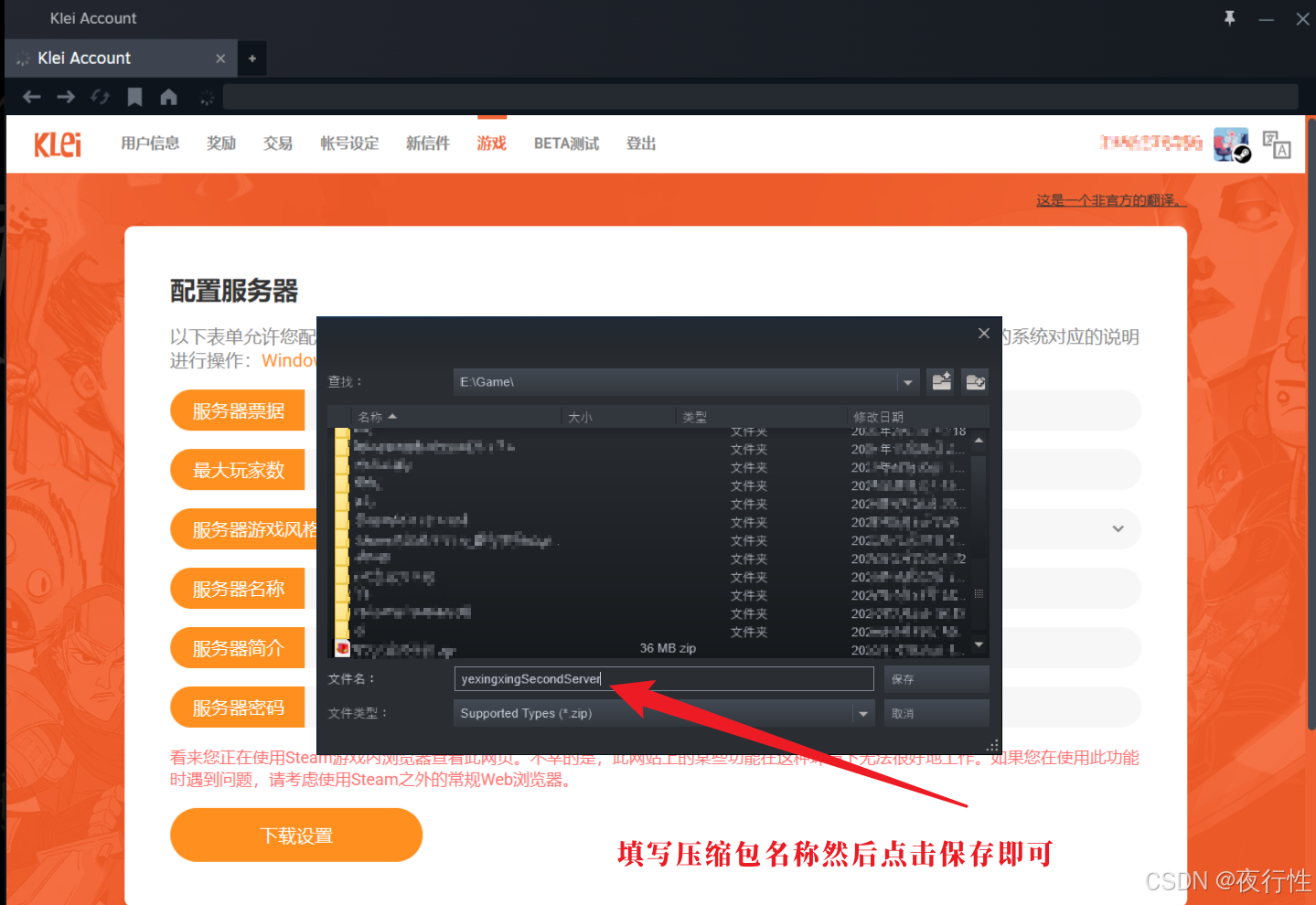Viewport: 1316px width, 905px height.
Task: Click 保存 to save the file
Action: click(936, 679)
